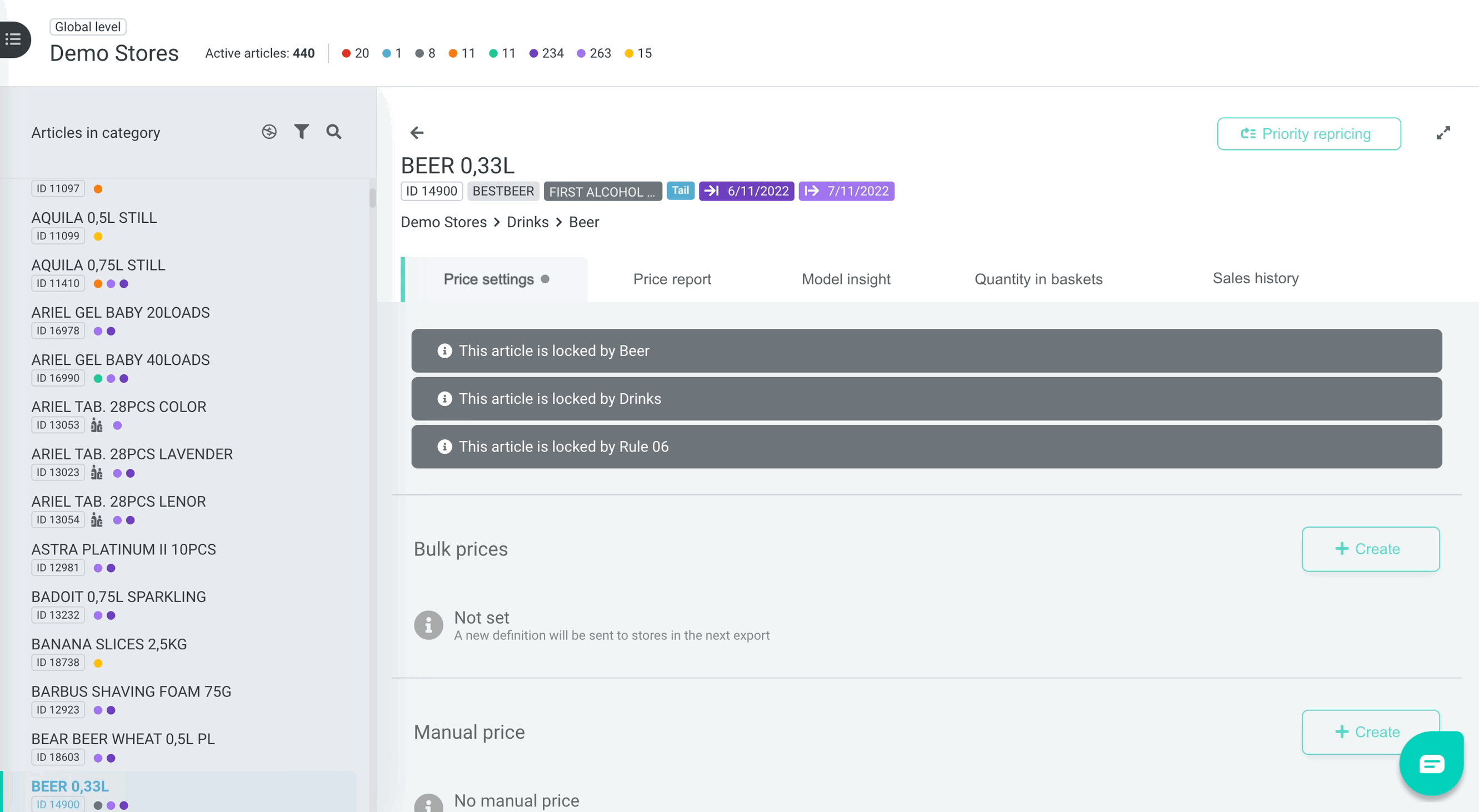The height and width of the screenshot is (812, 1479).
Task: Select article BEER 0,33L in list
Action: pos(69,786)
